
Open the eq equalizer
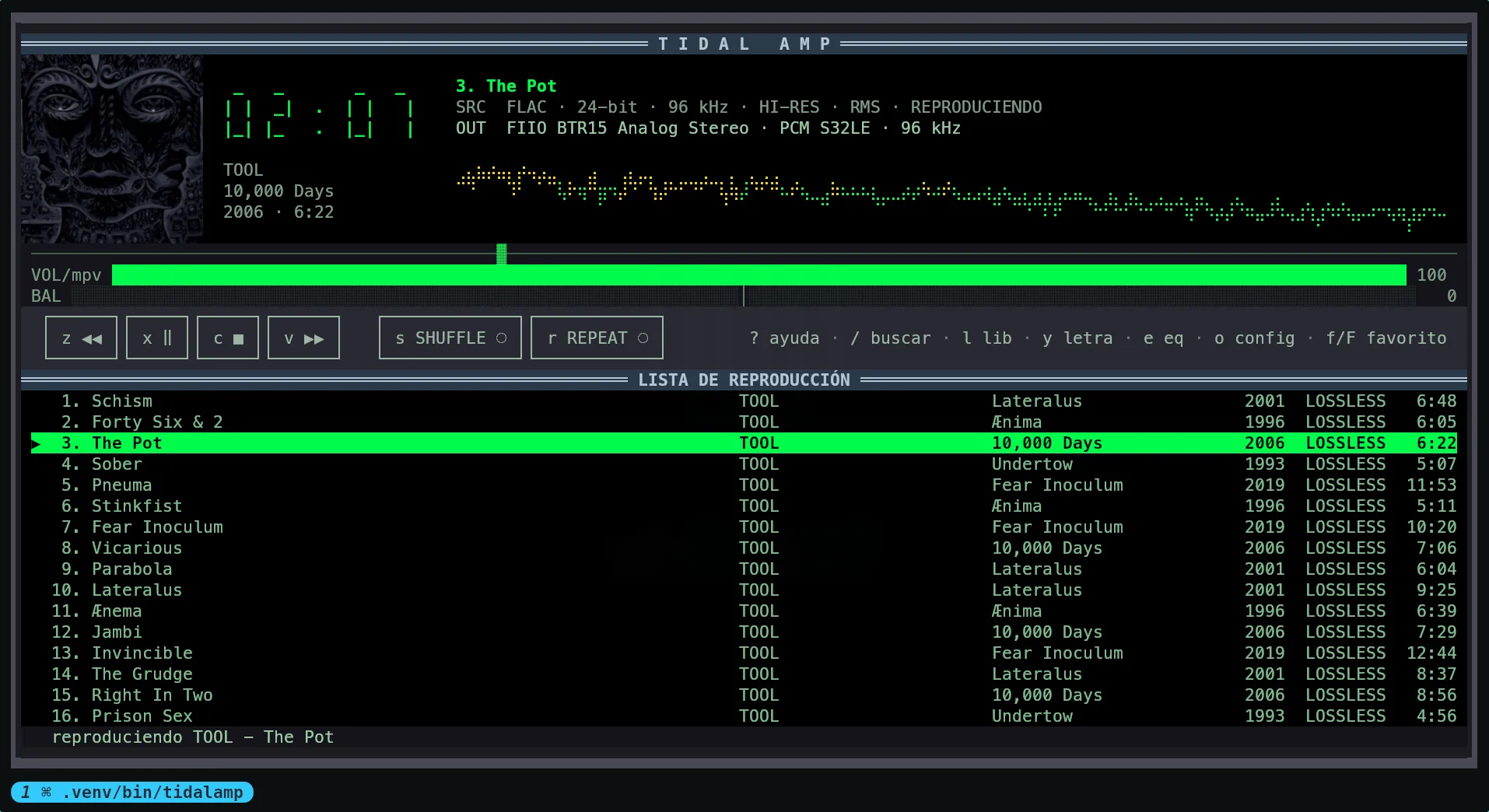[1164, 338]
